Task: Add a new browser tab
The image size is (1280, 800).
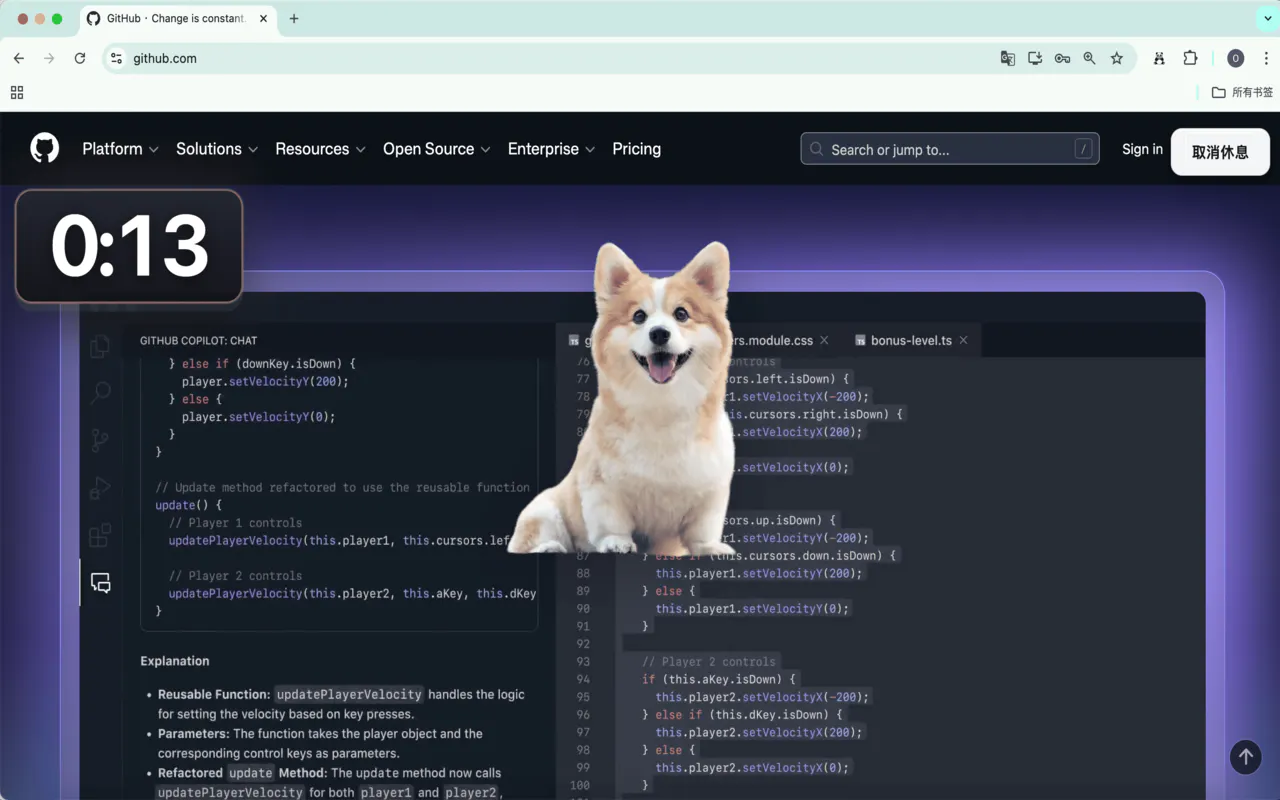Action: pyautogui.click(x=294, y=18)
